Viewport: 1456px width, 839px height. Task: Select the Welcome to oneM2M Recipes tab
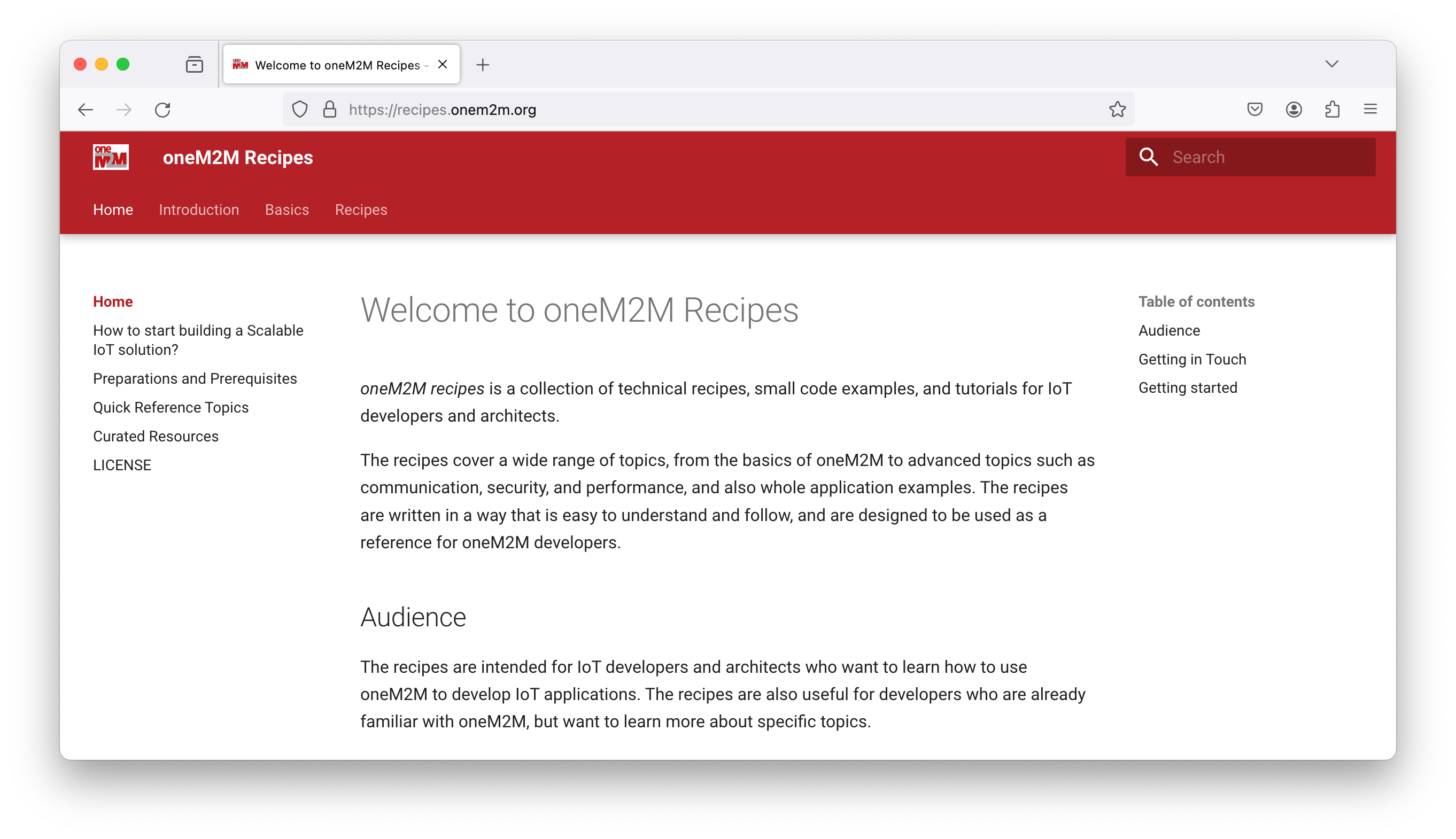coord(341,65)
